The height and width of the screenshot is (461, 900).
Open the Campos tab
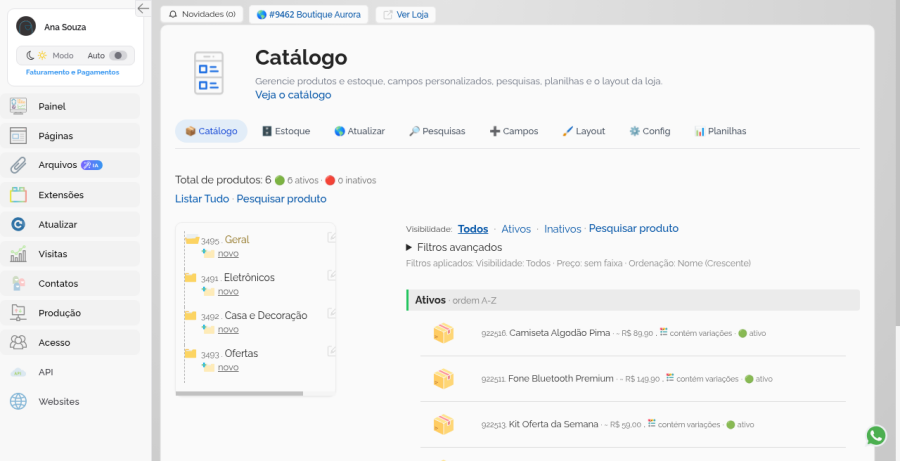pyautogui.click(x=514, y=131)
